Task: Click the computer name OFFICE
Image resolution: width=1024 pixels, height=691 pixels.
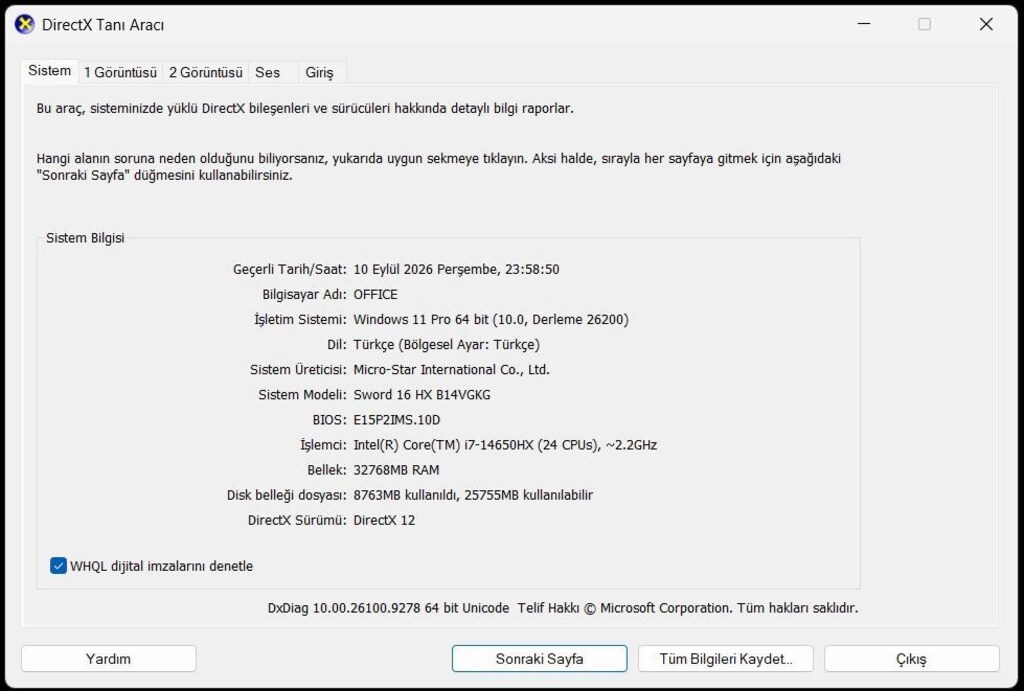Action: tap(376, 295)
